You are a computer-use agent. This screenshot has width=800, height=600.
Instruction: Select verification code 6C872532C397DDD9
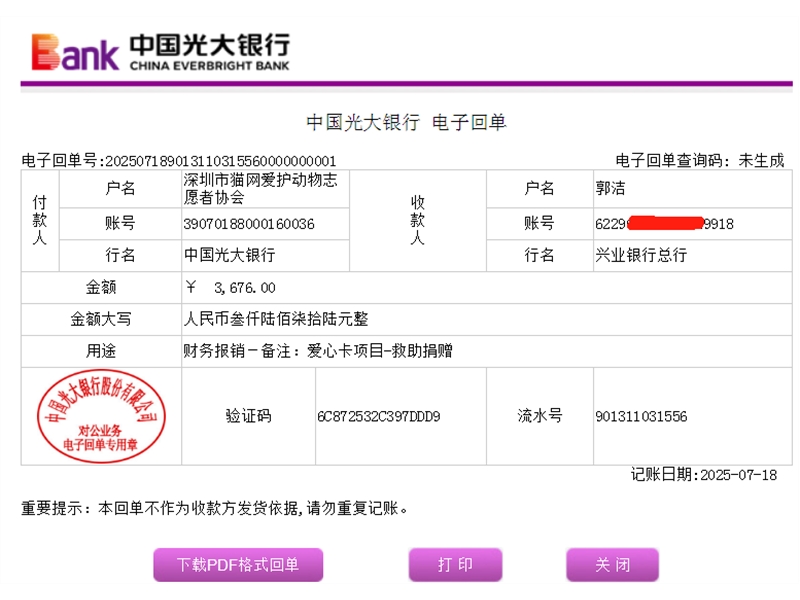tap(379, 417)
